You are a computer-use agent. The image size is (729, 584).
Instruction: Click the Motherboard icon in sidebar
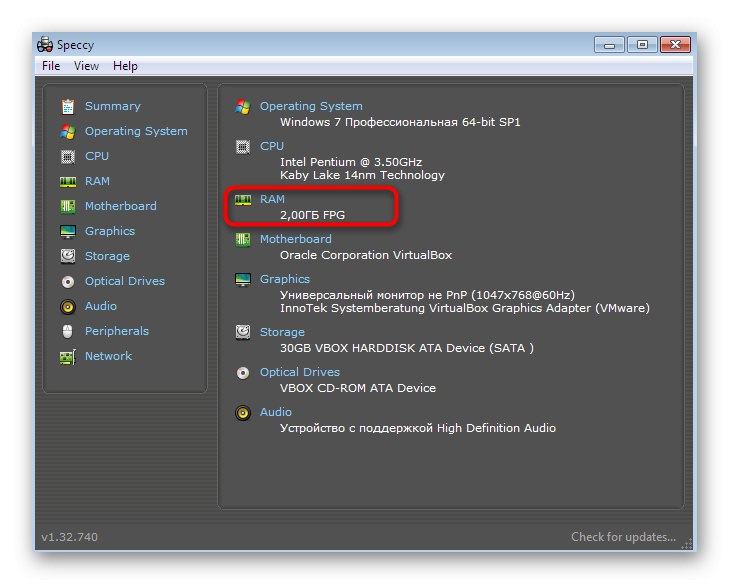68,206
